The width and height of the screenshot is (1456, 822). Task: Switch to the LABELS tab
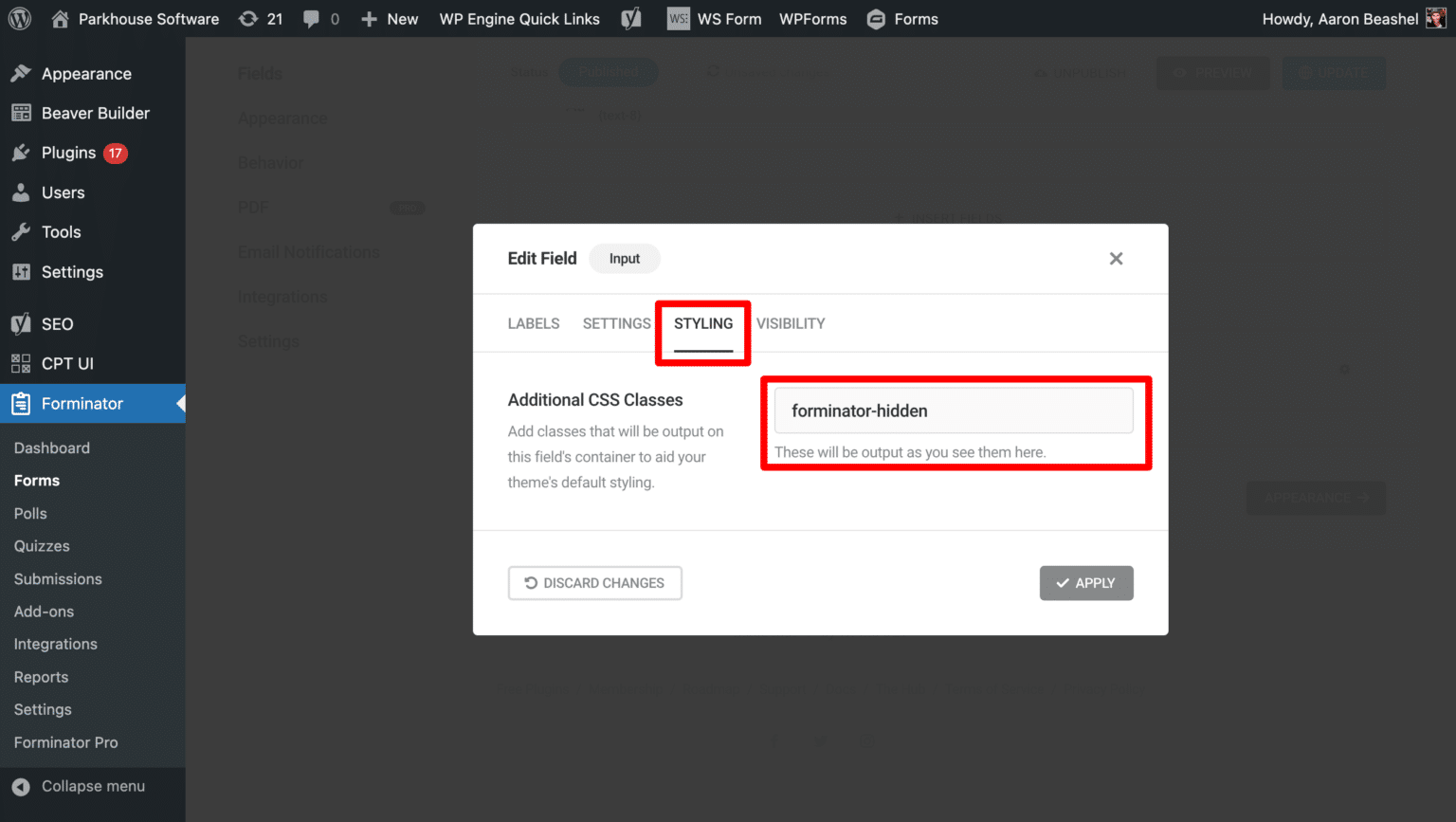pyautogui.click(x=533, y=323)
